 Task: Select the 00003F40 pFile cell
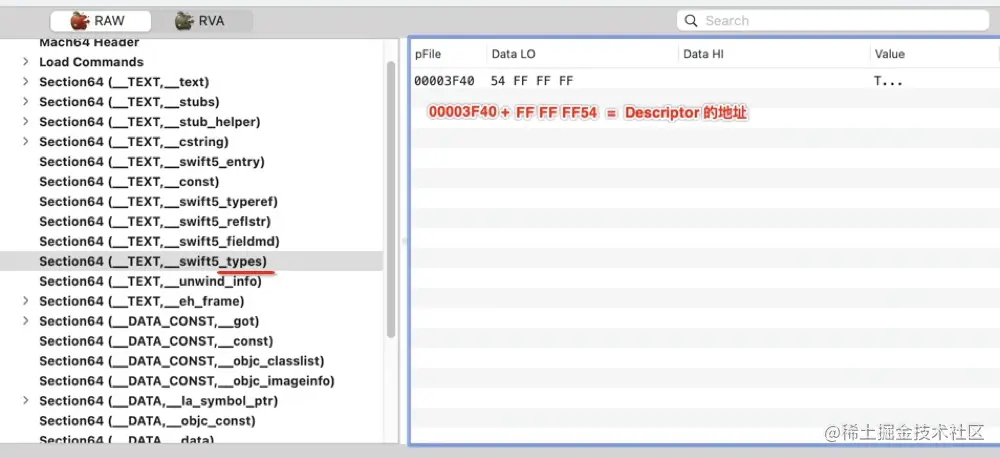444,81
